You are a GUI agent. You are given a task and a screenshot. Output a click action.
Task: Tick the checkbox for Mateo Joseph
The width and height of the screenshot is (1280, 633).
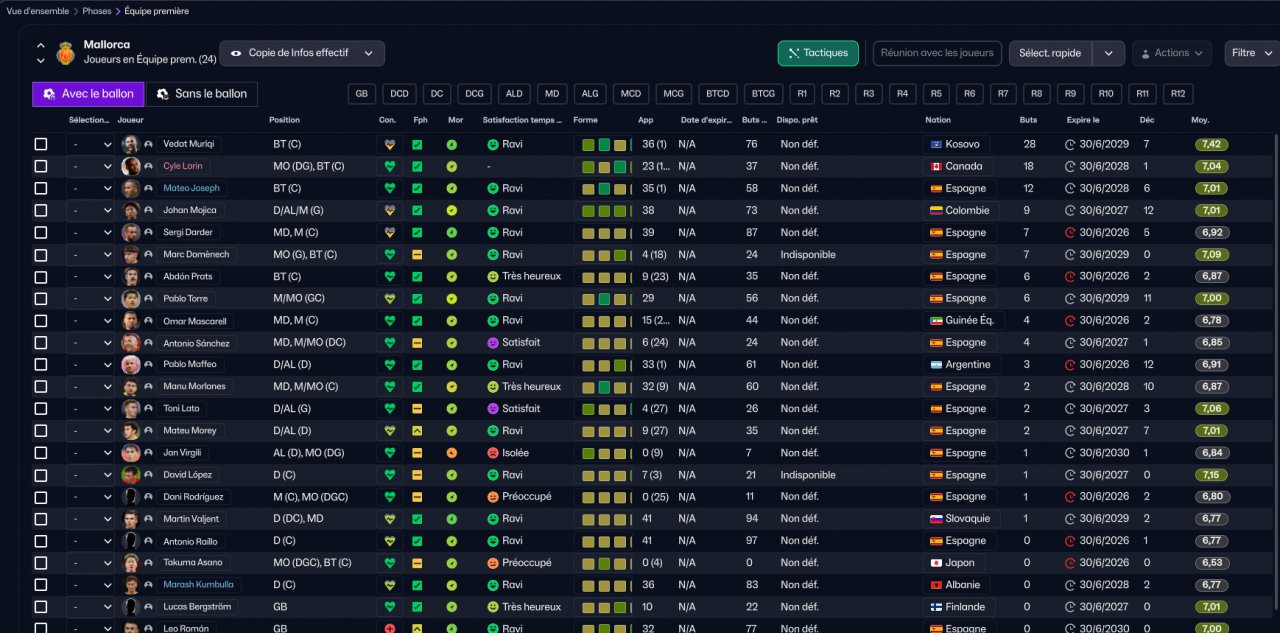[41, 188]
